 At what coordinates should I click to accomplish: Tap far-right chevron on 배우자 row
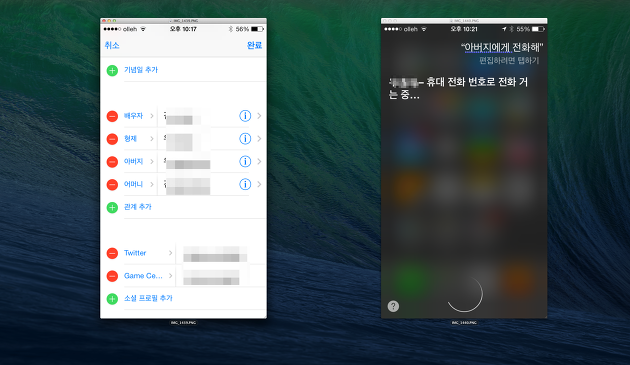pyautogui.click(x=259, y=116)
